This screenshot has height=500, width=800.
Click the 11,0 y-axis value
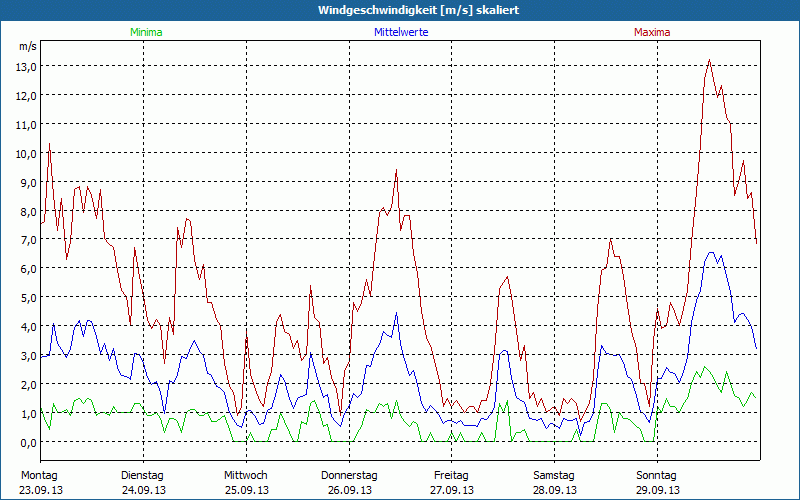point(28,124)
